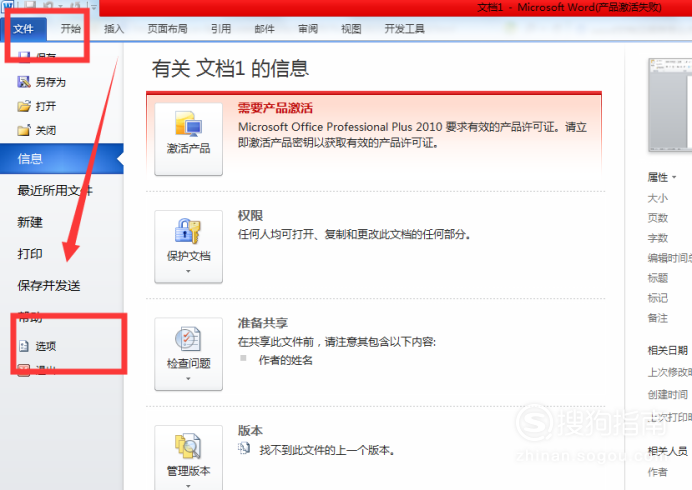Click the 作者 property label
Screen dimensions: 692x490
coord(658,472)
